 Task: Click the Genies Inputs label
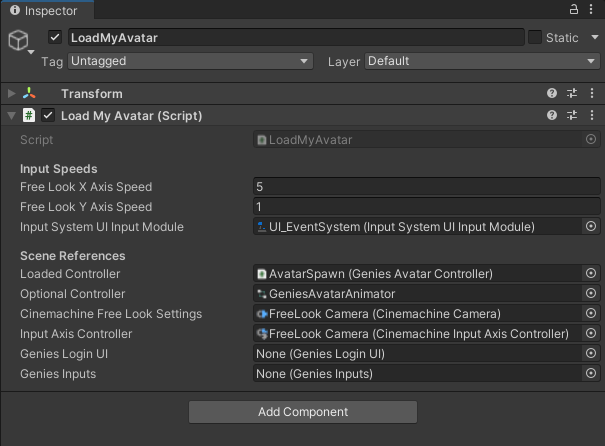click(58, 374)
